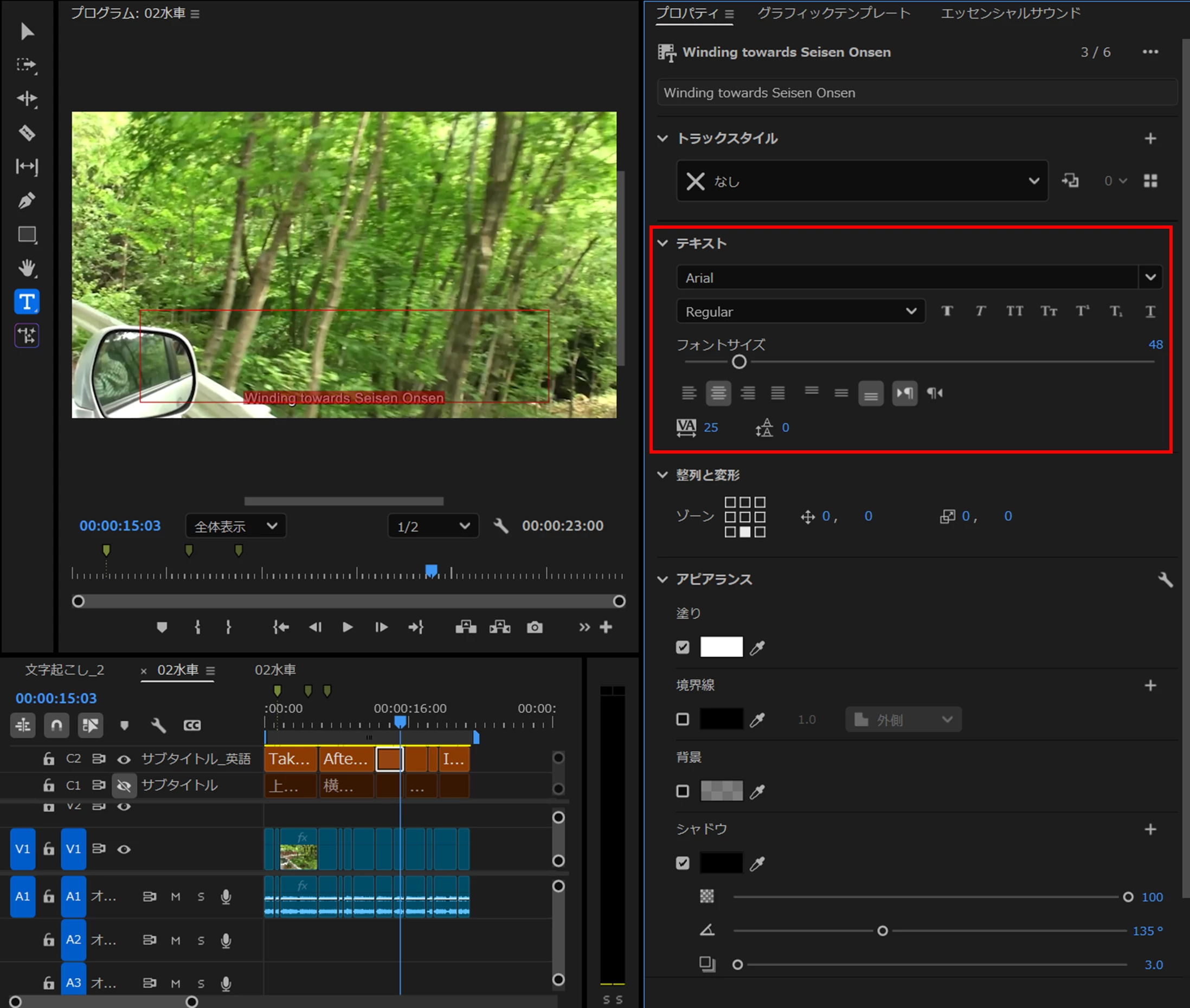
Task: Enable the stroke (境界線) checkbox
Action: click(683, 719)
